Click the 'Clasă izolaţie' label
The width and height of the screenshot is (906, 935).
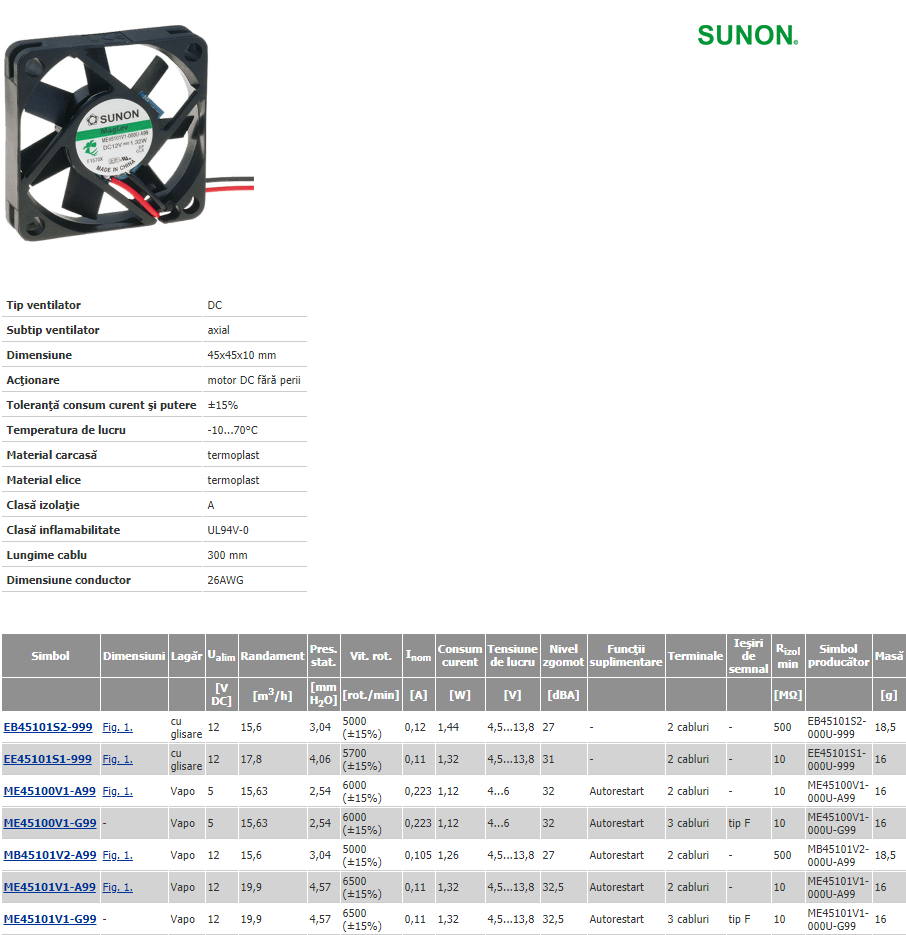click(x=43, y=505)
